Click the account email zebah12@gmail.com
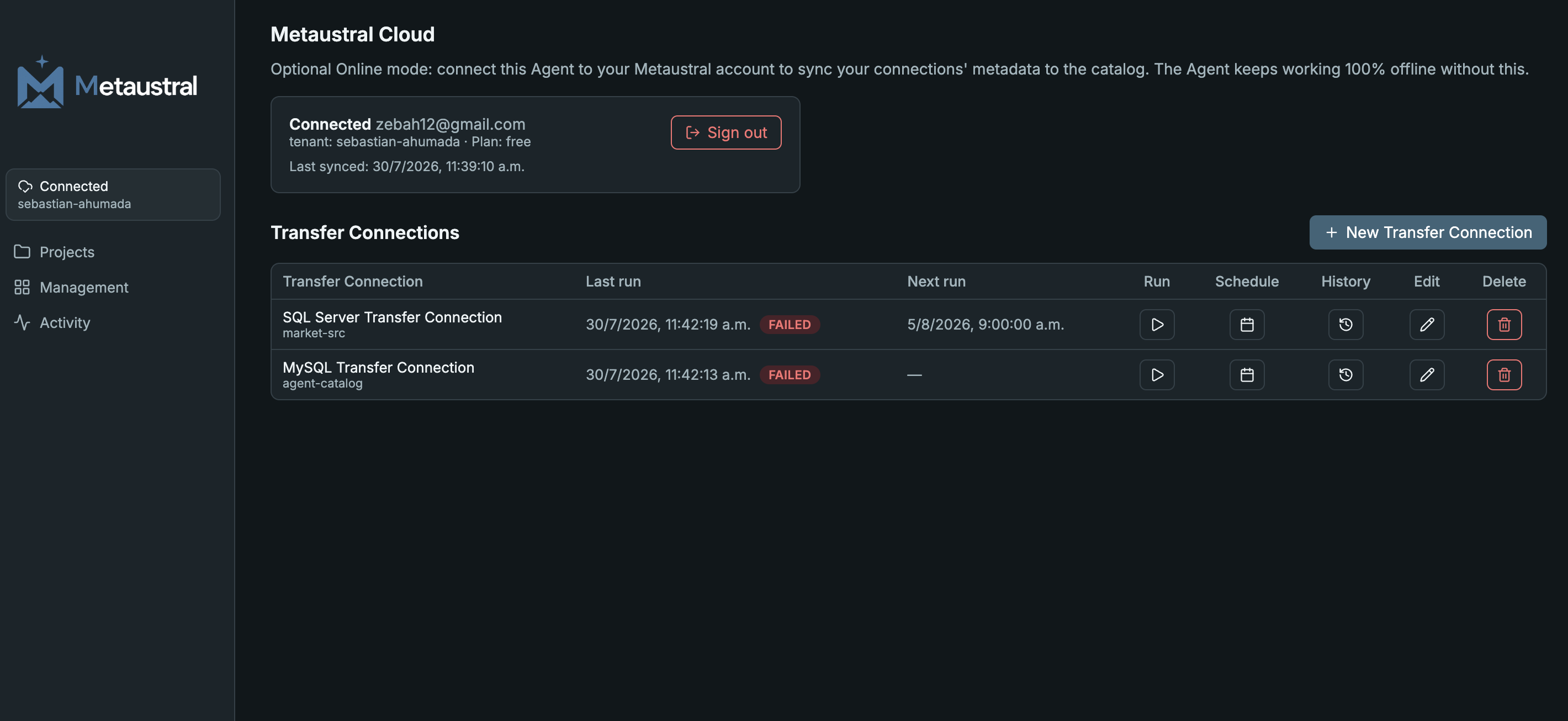The width and height of the screenshot is (1568, 721). [x=450, y=124]
